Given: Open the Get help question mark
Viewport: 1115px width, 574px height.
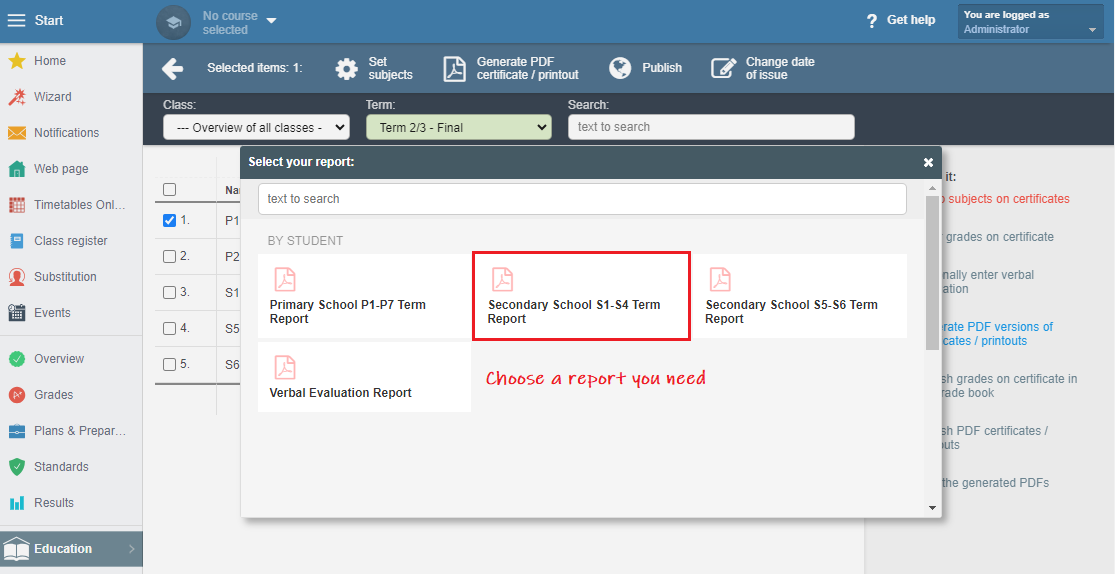Looking at the screenshot, I should 872,20.
